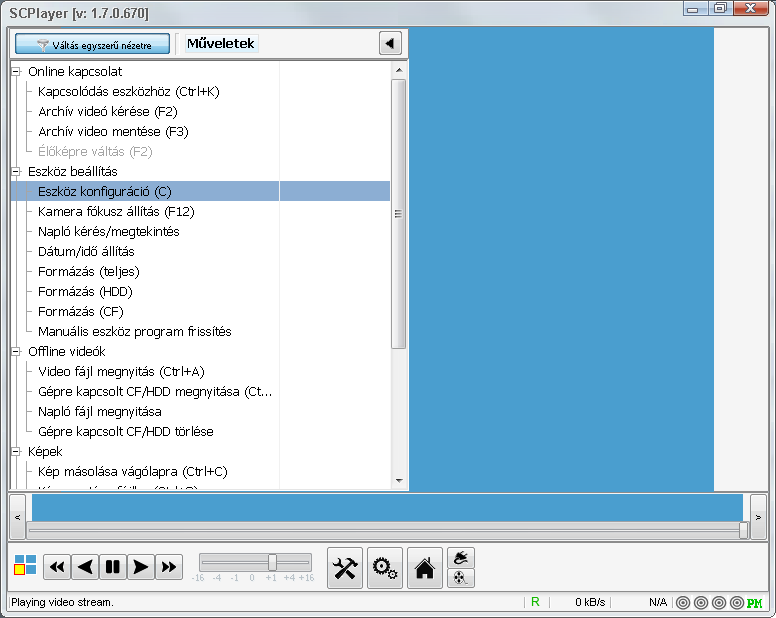Screen dimensions: 776x618
Task: Select Formázás (HDD)
Action: coord(86,292)
